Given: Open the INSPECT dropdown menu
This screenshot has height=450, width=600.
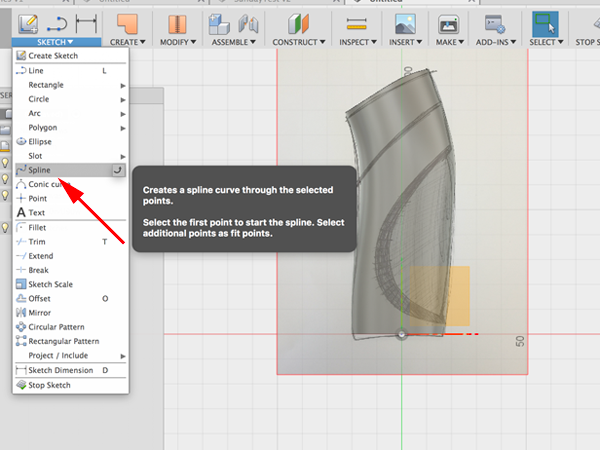Looking at the screenshot, I should point(358,42).
